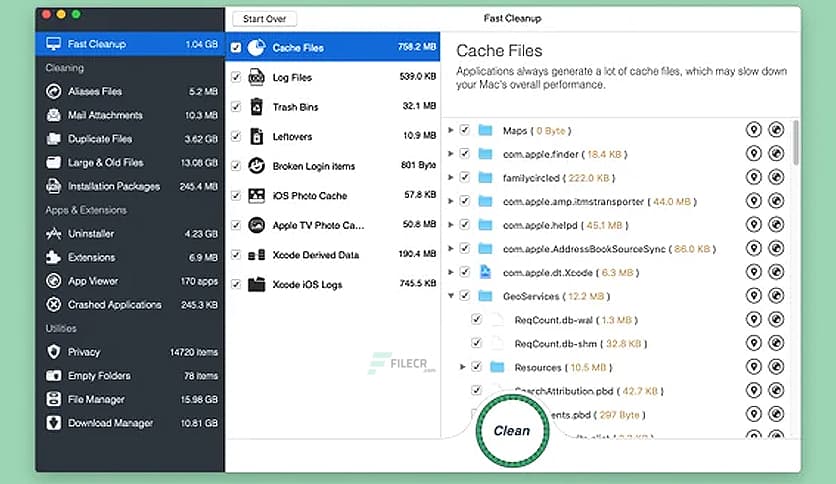Expand the com.apple.finder folder
This screenshot has width=836, height=484.
[x=451, y=154]
